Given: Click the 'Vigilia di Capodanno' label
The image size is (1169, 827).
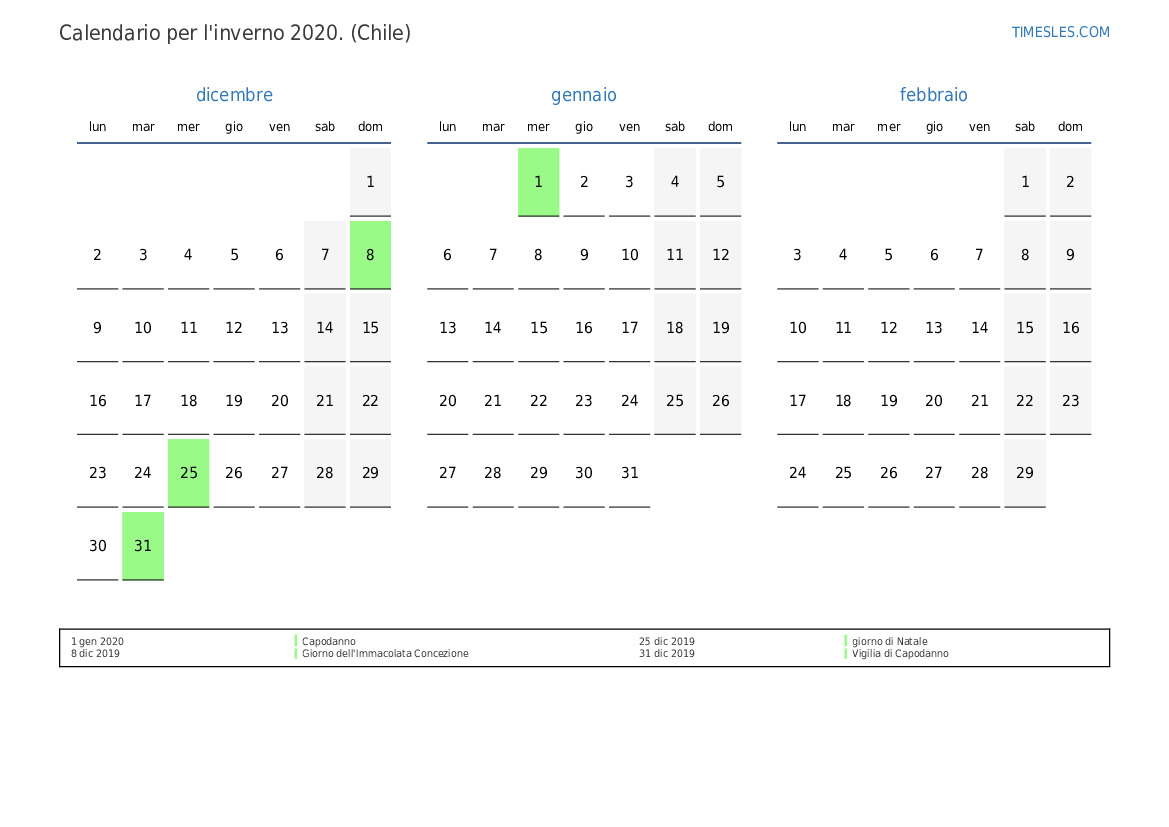Looking at the screenshot, I should click(x=900, y=653).
